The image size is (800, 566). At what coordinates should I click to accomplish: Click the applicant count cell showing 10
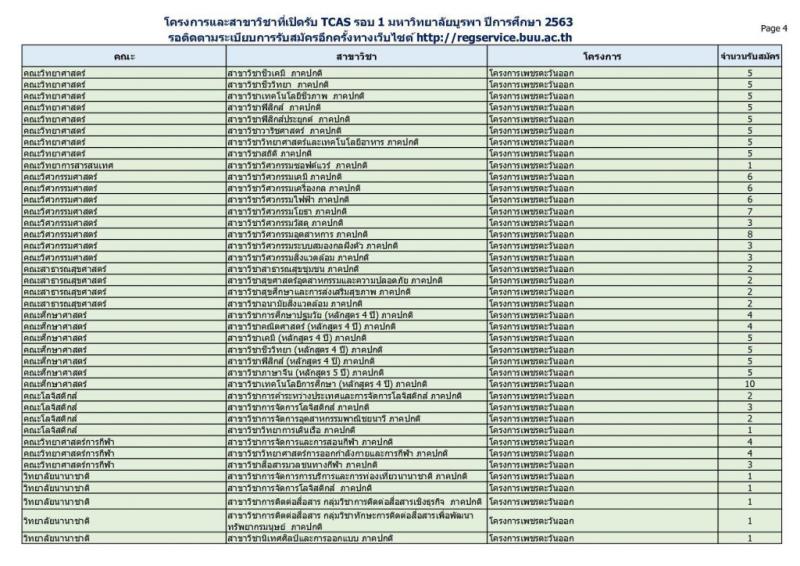point(749,383)
